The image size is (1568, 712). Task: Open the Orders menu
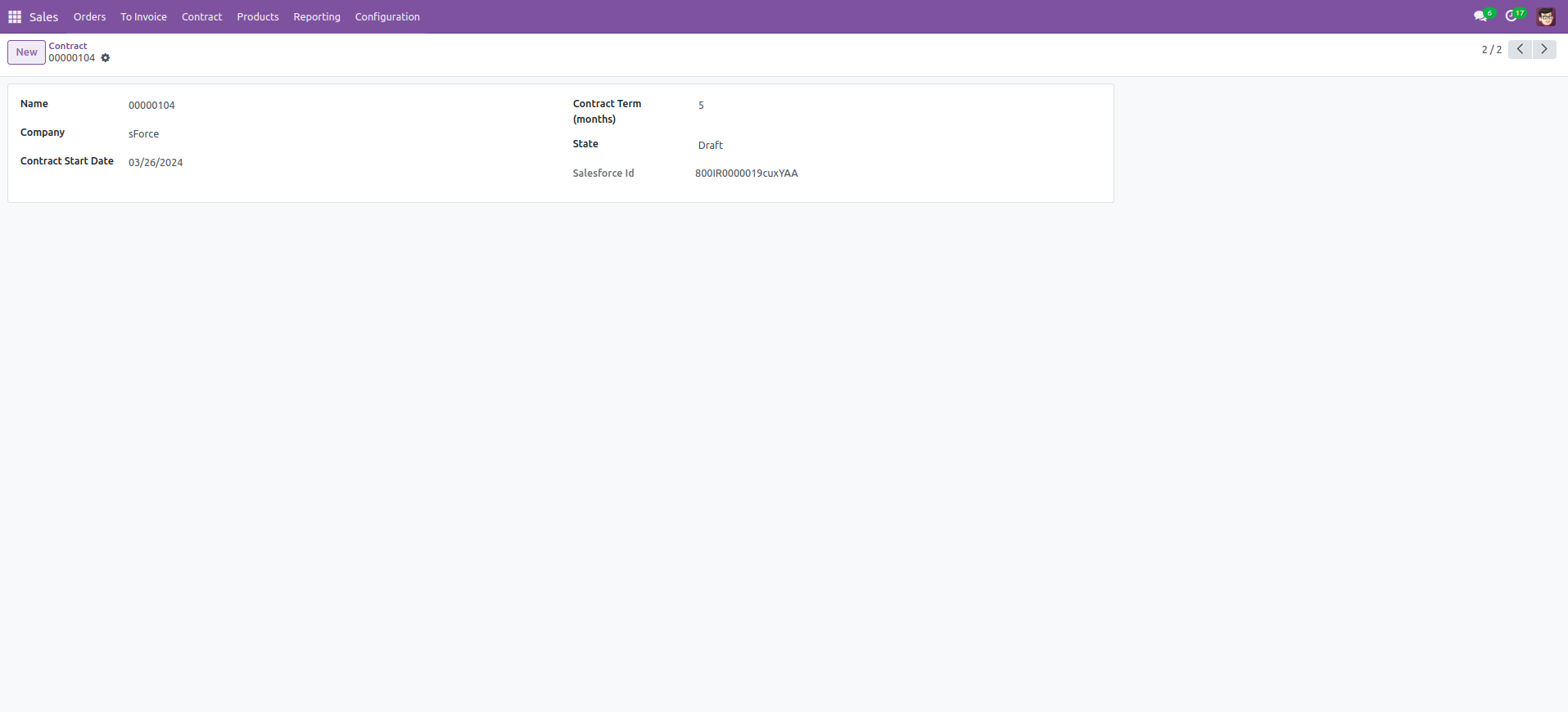(x=90, y=16)
